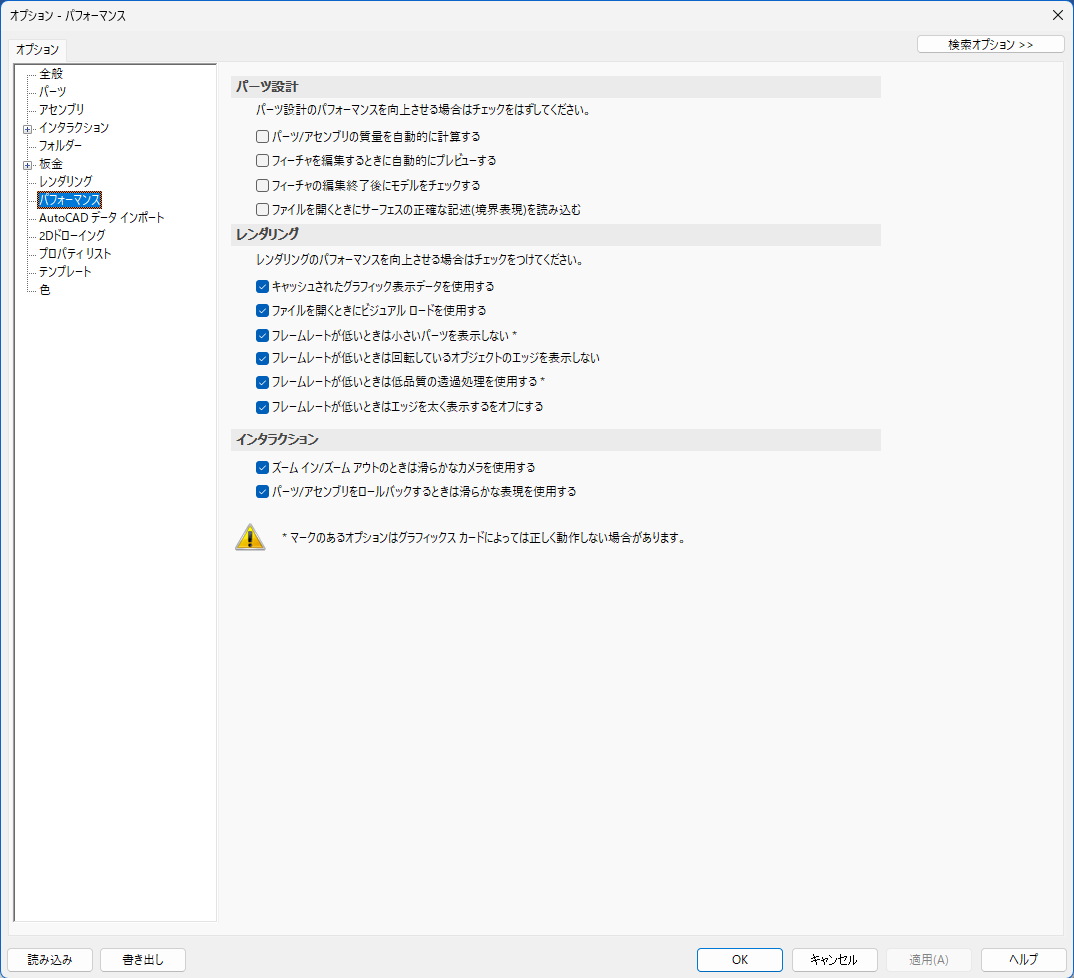The height and width of the screenshot is (978, 1074).
Task: Select 2Dドローイング category
Action: (x=72, y=236)
